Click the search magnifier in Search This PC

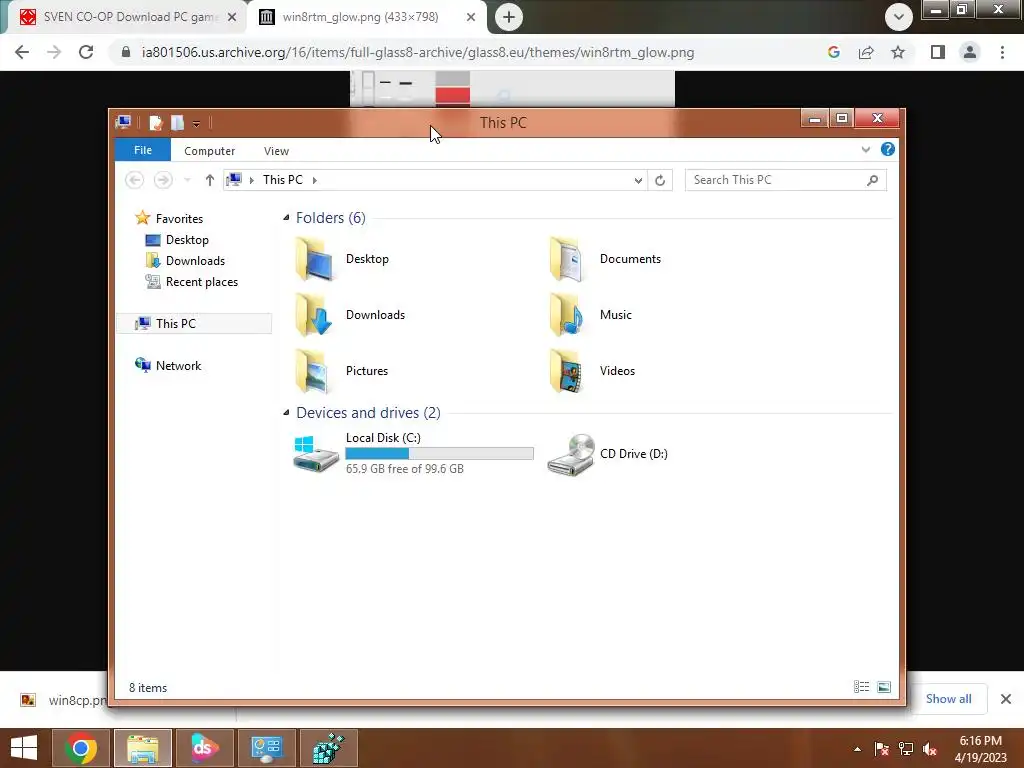pos(872,180)
